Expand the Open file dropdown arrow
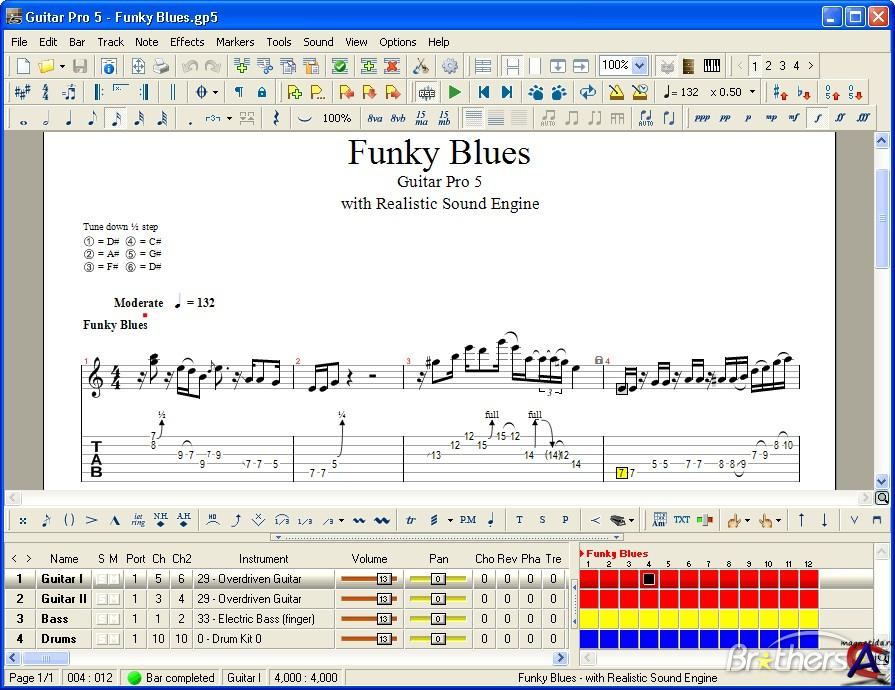 62,66
